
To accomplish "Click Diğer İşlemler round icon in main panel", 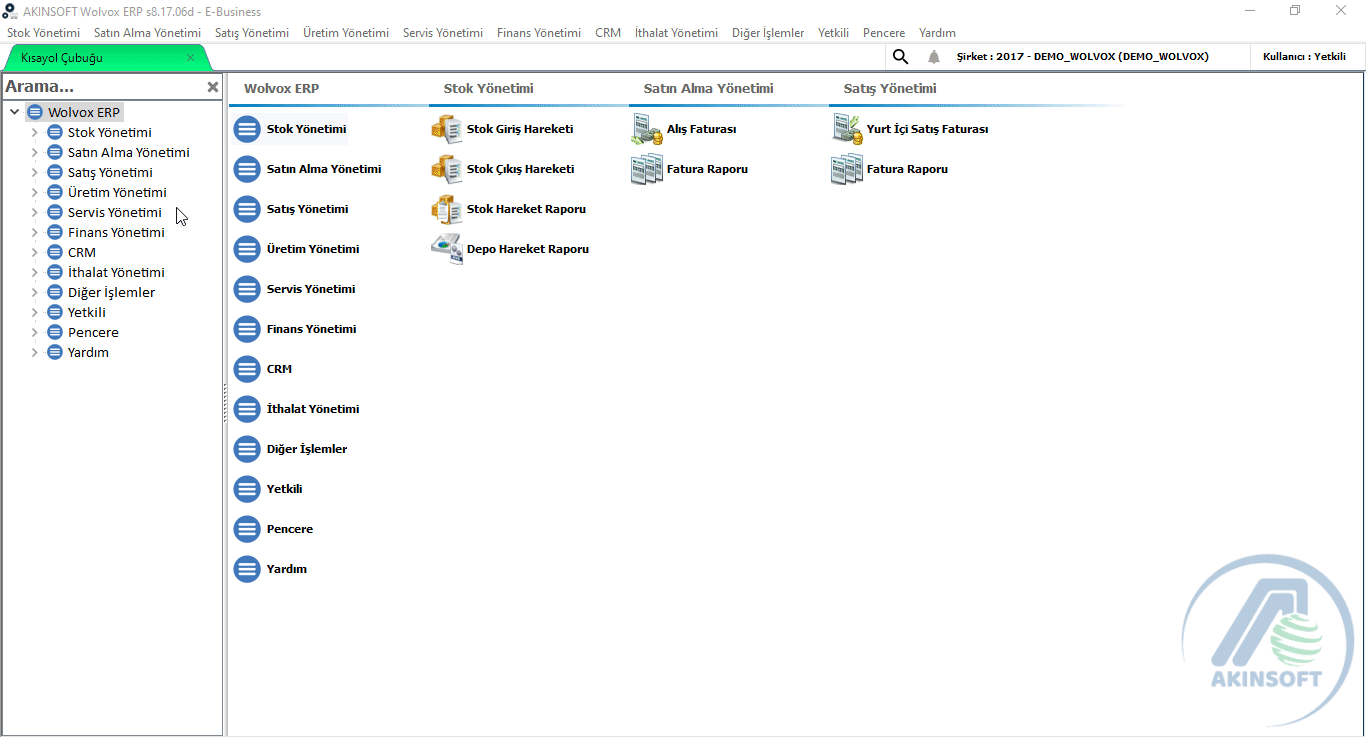I will [x=247, y=449].
